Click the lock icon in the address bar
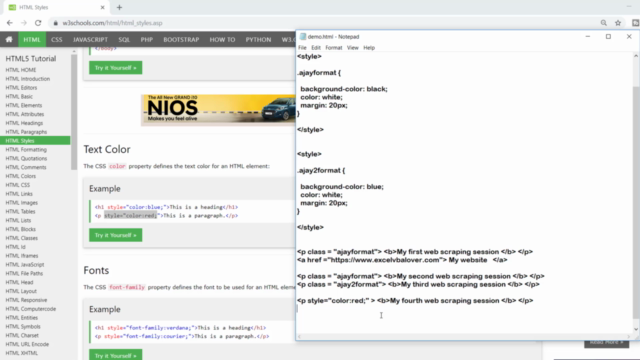640x360 pixels. pos(56,23)
